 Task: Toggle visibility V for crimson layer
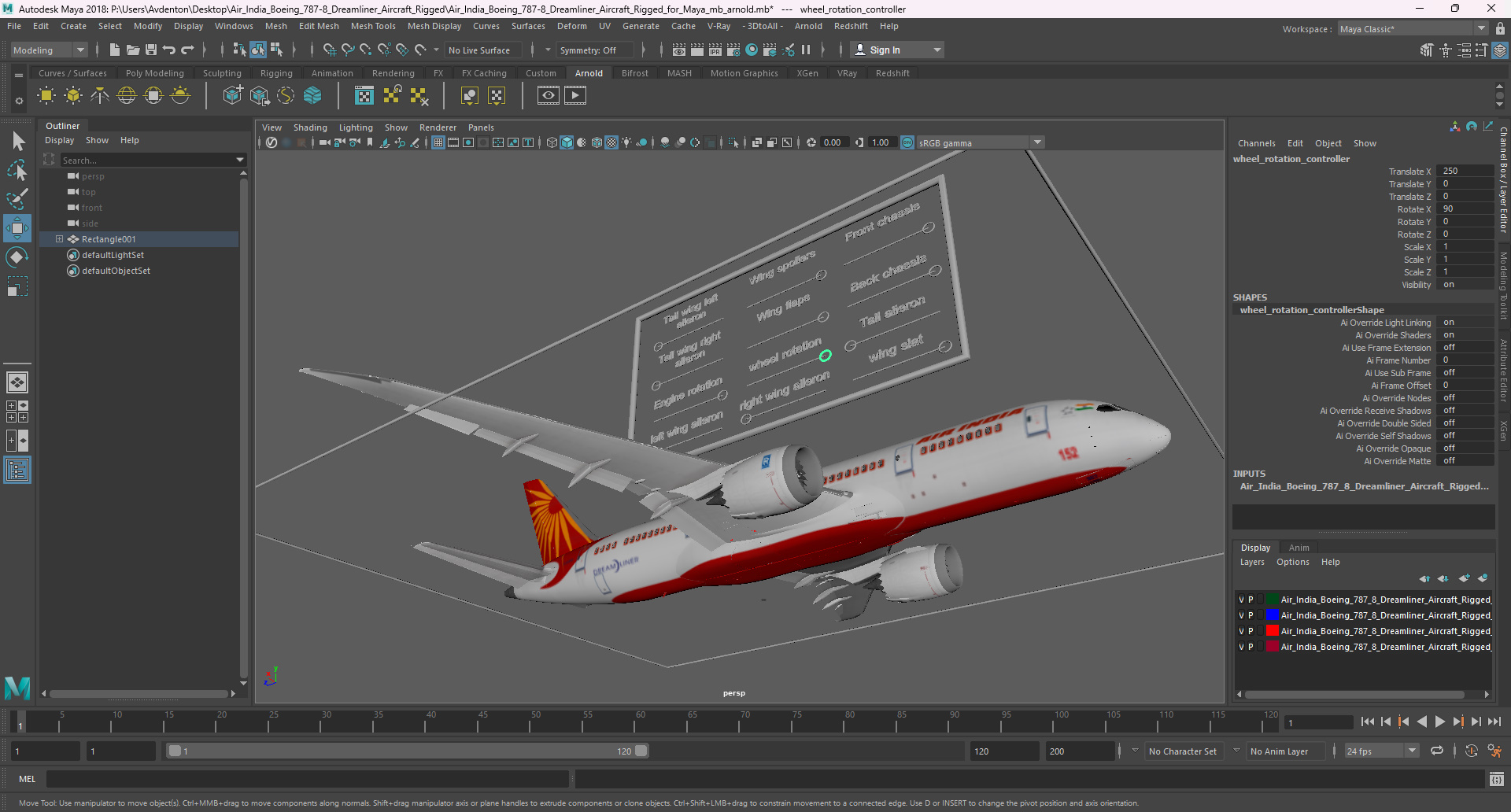[1241, 647]
